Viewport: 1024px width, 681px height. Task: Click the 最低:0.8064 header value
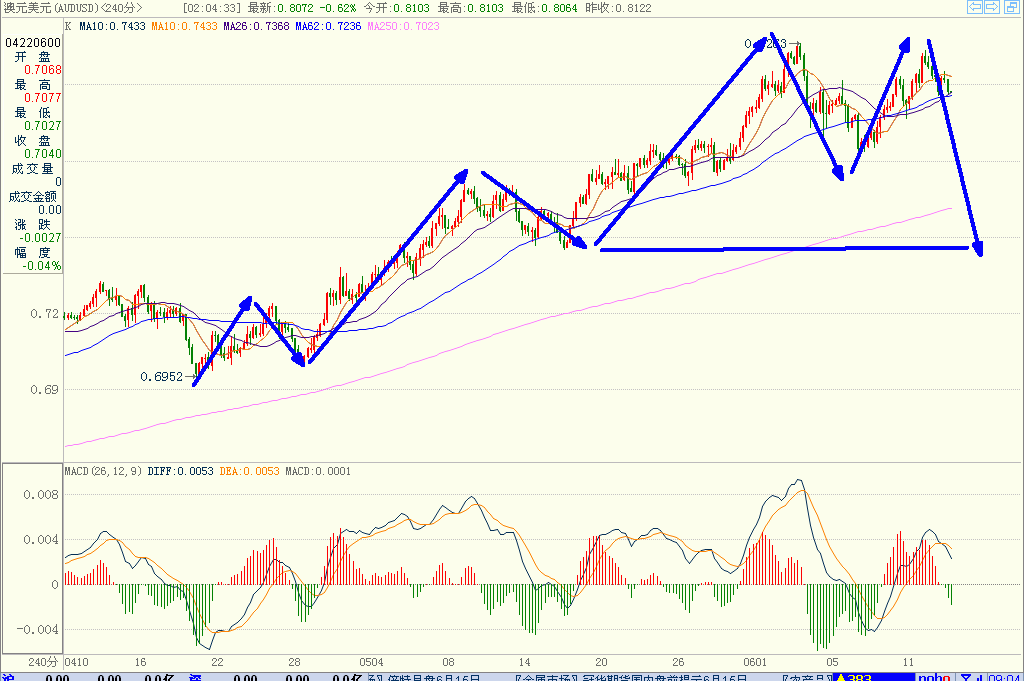(x=544, y=8)
